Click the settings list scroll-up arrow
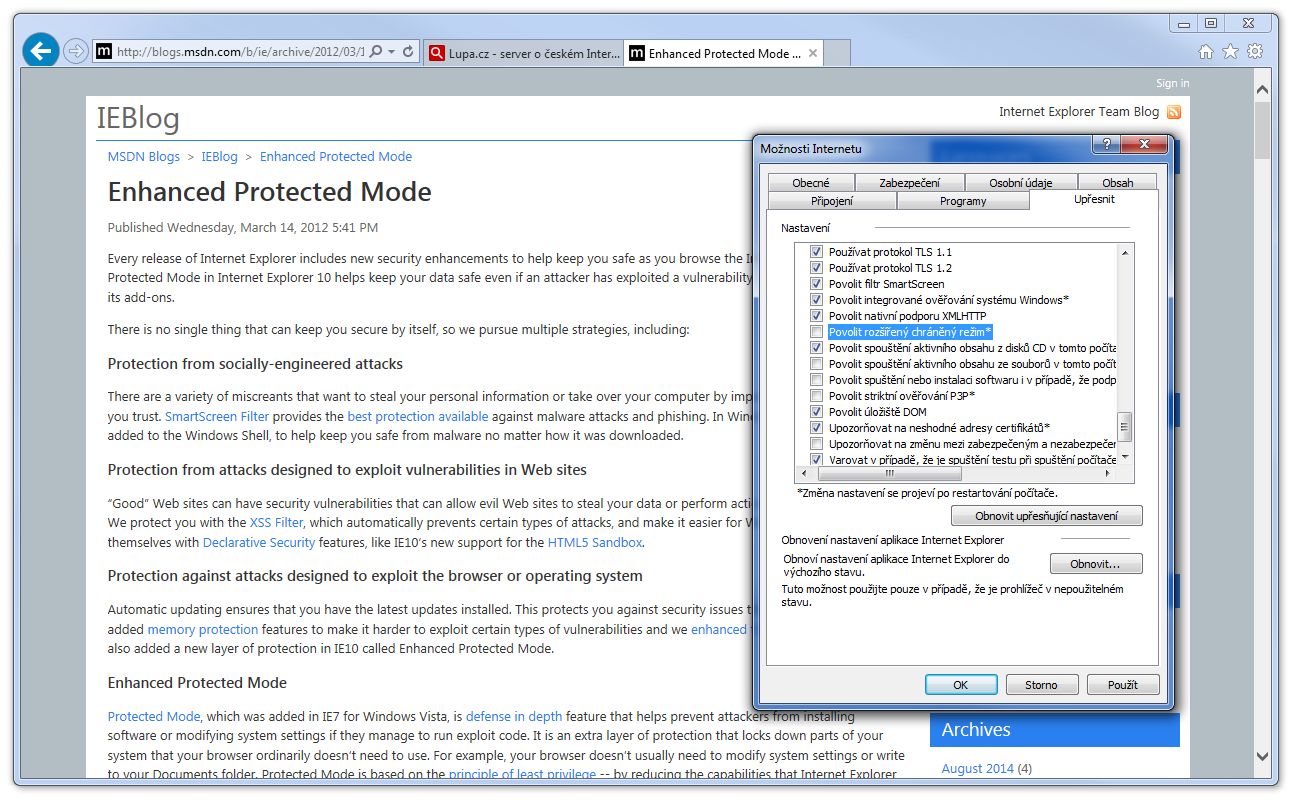The height and width of the screenshot is (800, 1300). coord(1125,252)
